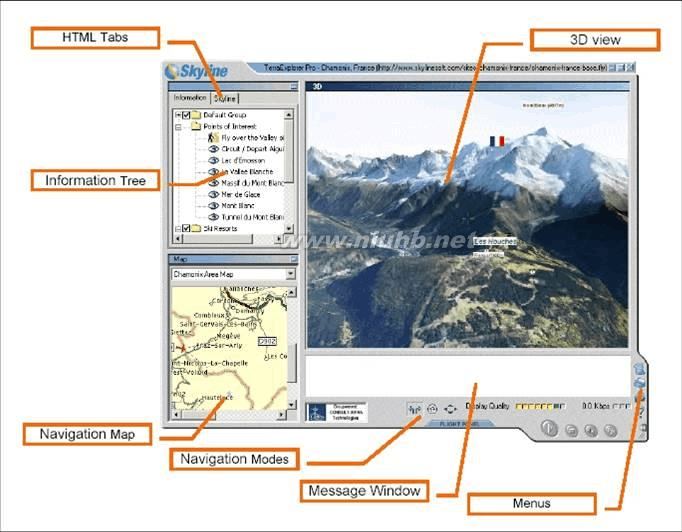Image resolution: width=682 pixels, height=532 pixels.
Task: Click the Display Quality level bar
Action: coord(540,407)
